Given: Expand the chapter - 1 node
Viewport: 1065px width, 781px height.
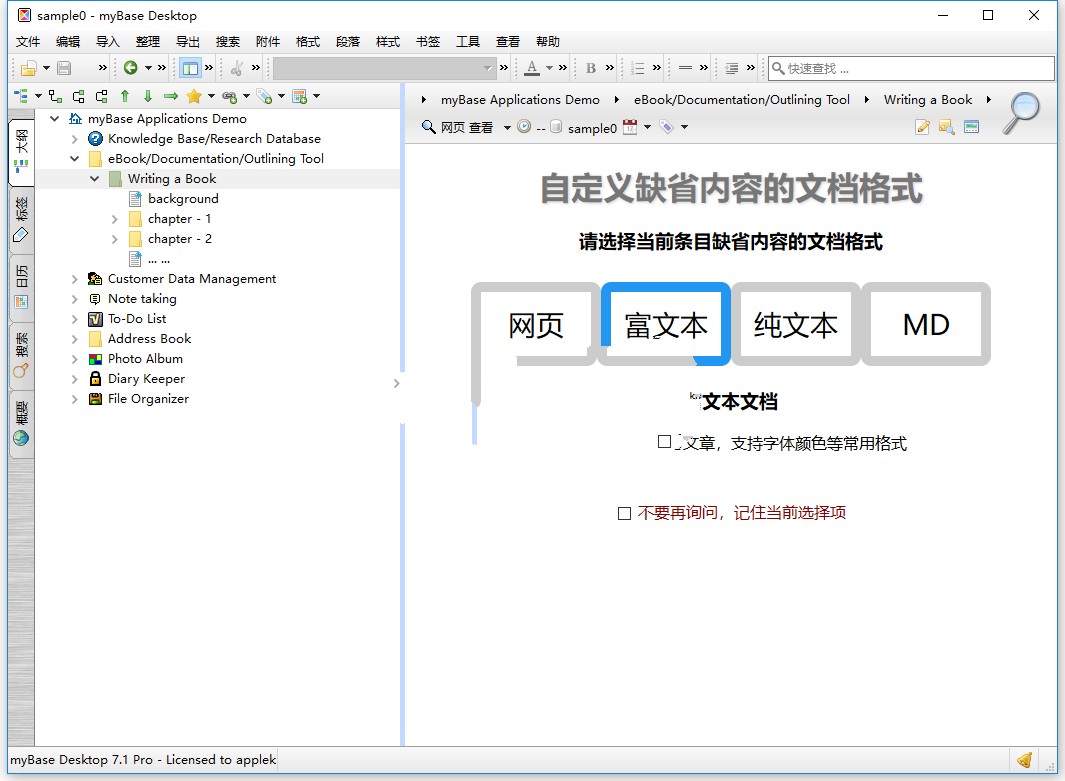Looking at the screenshot, I should (115, 219).
